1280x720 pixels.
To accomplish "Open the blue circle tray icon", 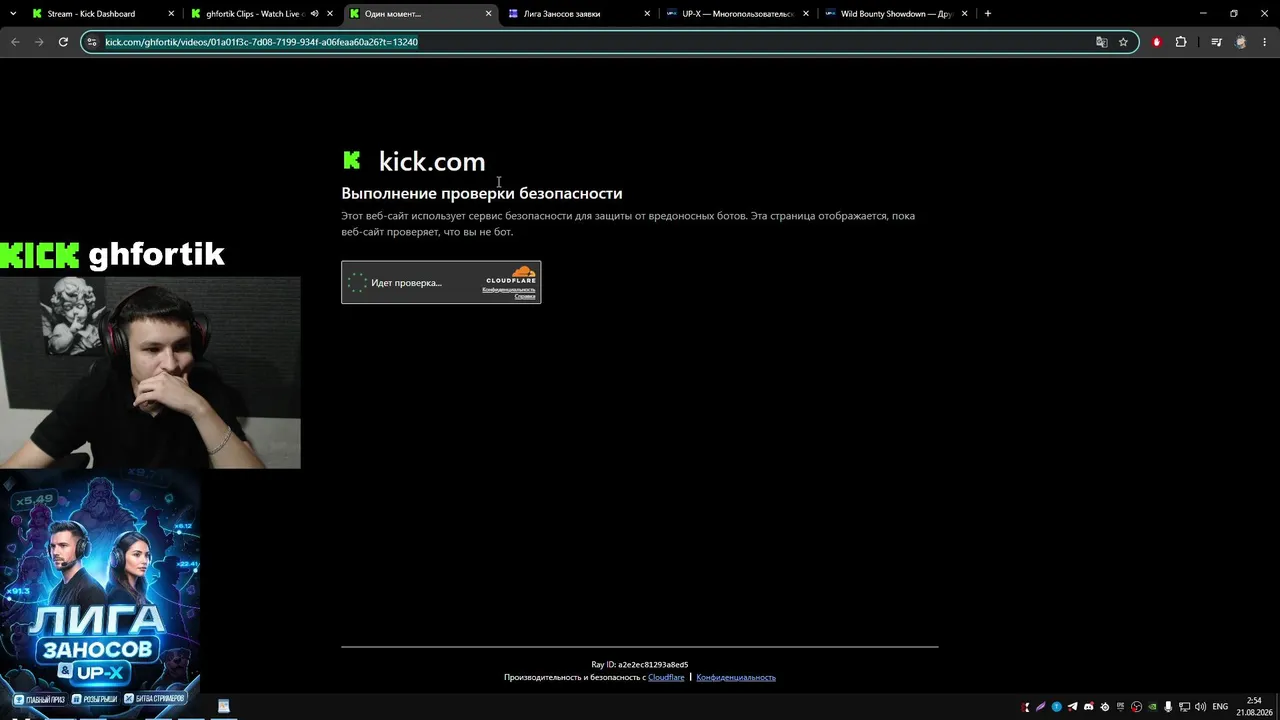I will point(1057,707).
